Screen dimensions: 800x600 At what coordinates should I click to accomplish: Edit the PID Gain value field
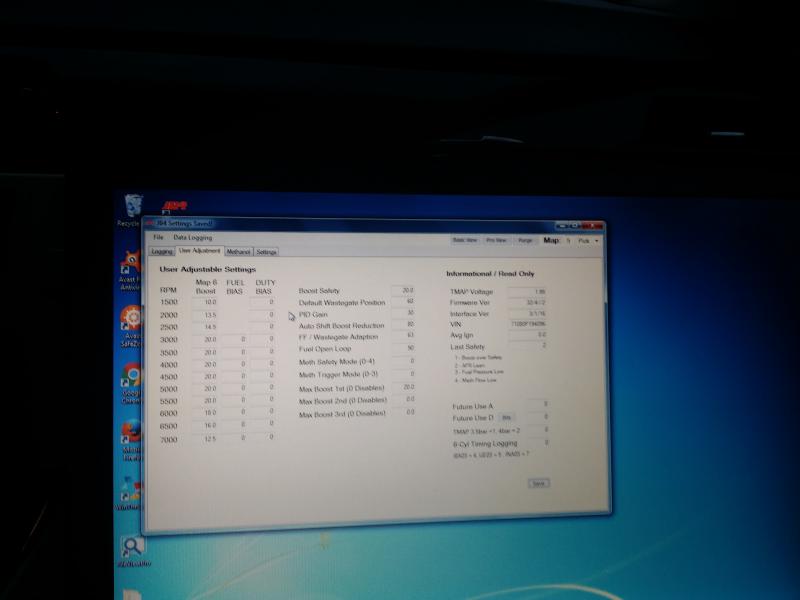[403, 313]
